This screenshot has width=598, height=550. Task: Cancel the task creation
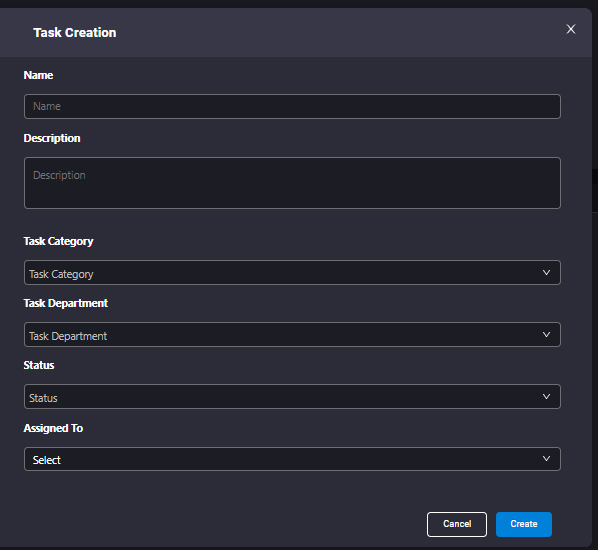457,524
